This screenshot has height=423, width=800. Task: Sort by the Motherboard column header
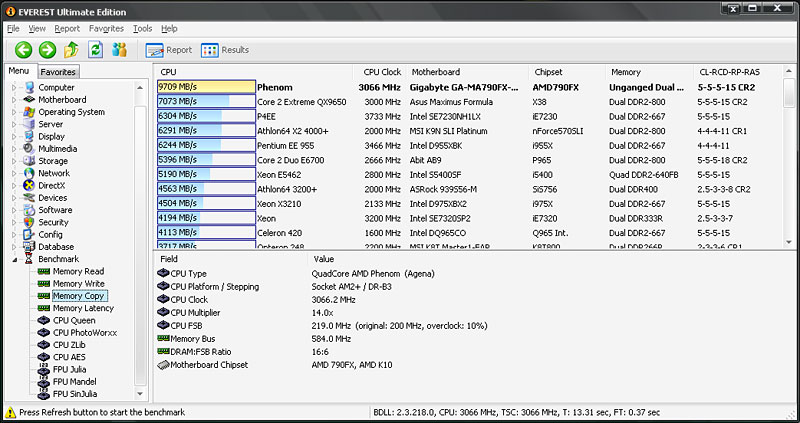tap(468, 72)
